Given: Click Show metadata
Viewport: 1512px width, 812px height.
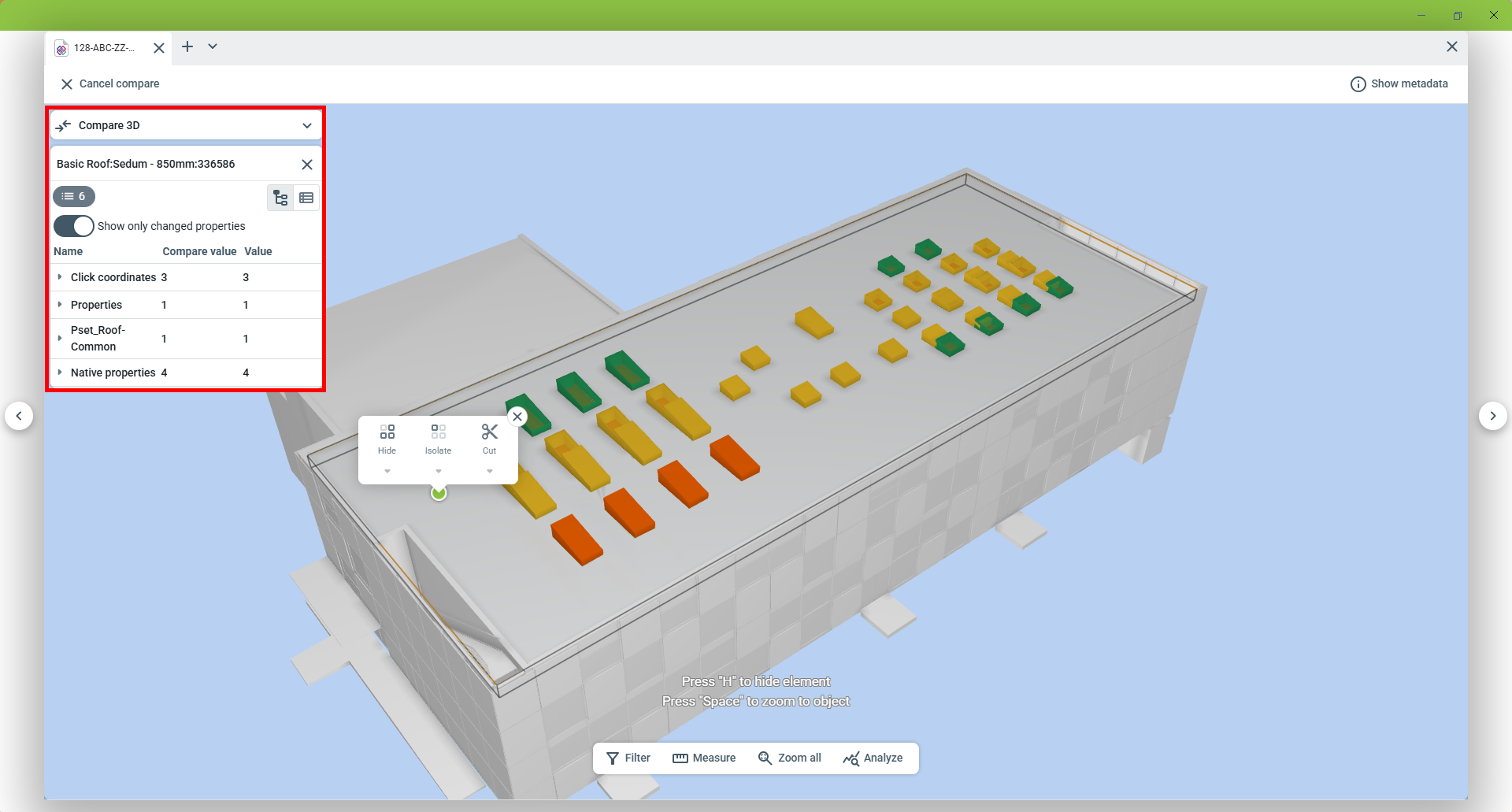Looking at the screenshot, I should (x=1399, y=83).
